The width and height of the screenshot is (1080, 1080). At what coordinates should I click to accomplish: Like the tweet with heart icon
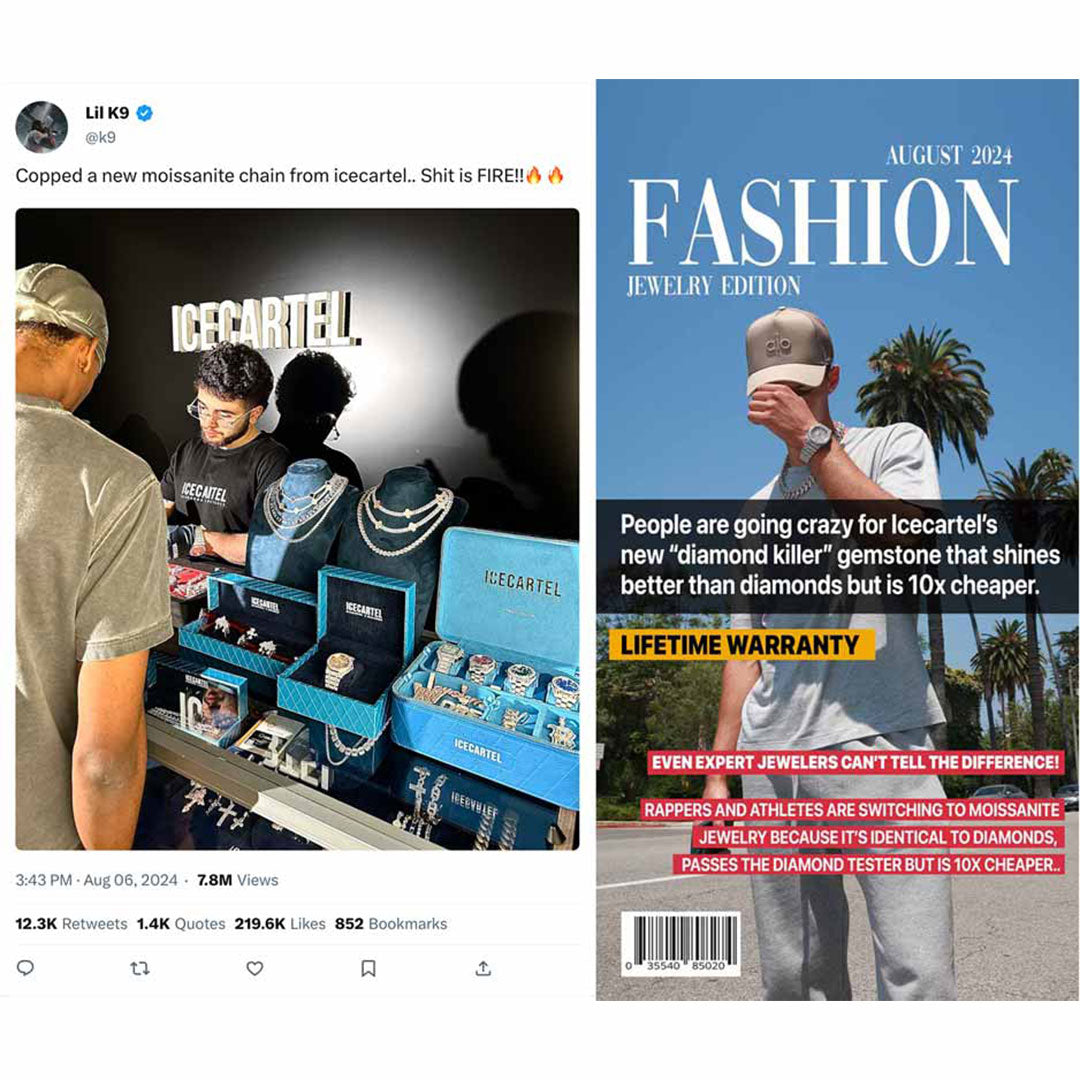[255, 968]
